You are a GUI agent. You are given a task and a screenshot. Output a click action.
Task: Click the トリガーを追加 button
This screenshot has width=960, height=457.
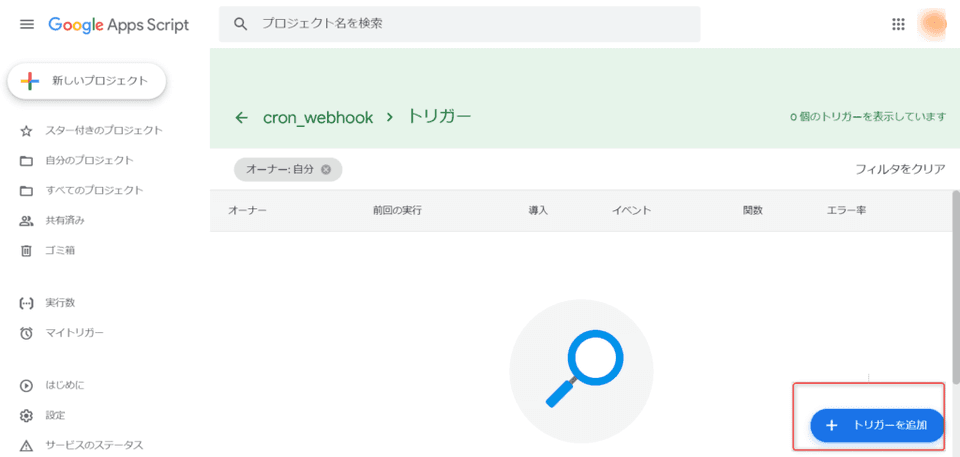click(877, 425)
